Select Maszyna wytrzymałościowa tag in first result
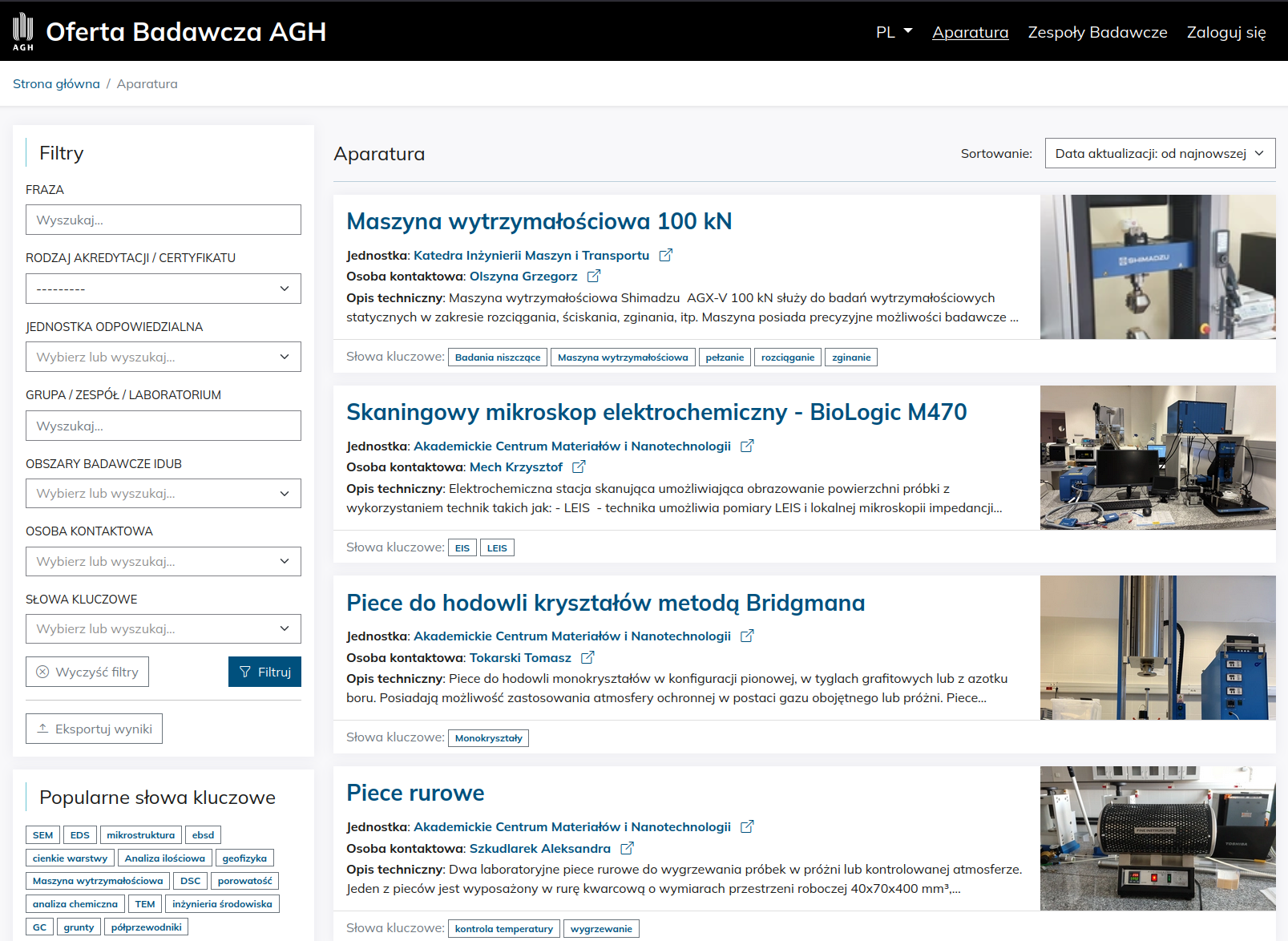 click(x=623, y=357)
